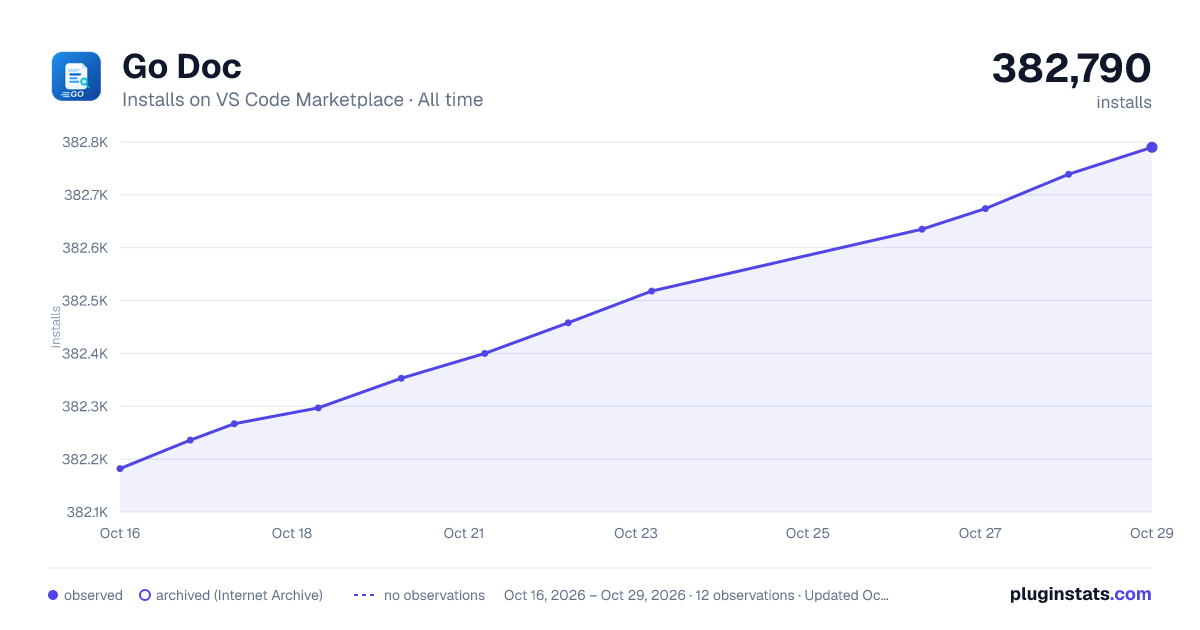Click the '12 observations' date range footer text
Screen dimensions: 1200x630
tap(696, 595)
